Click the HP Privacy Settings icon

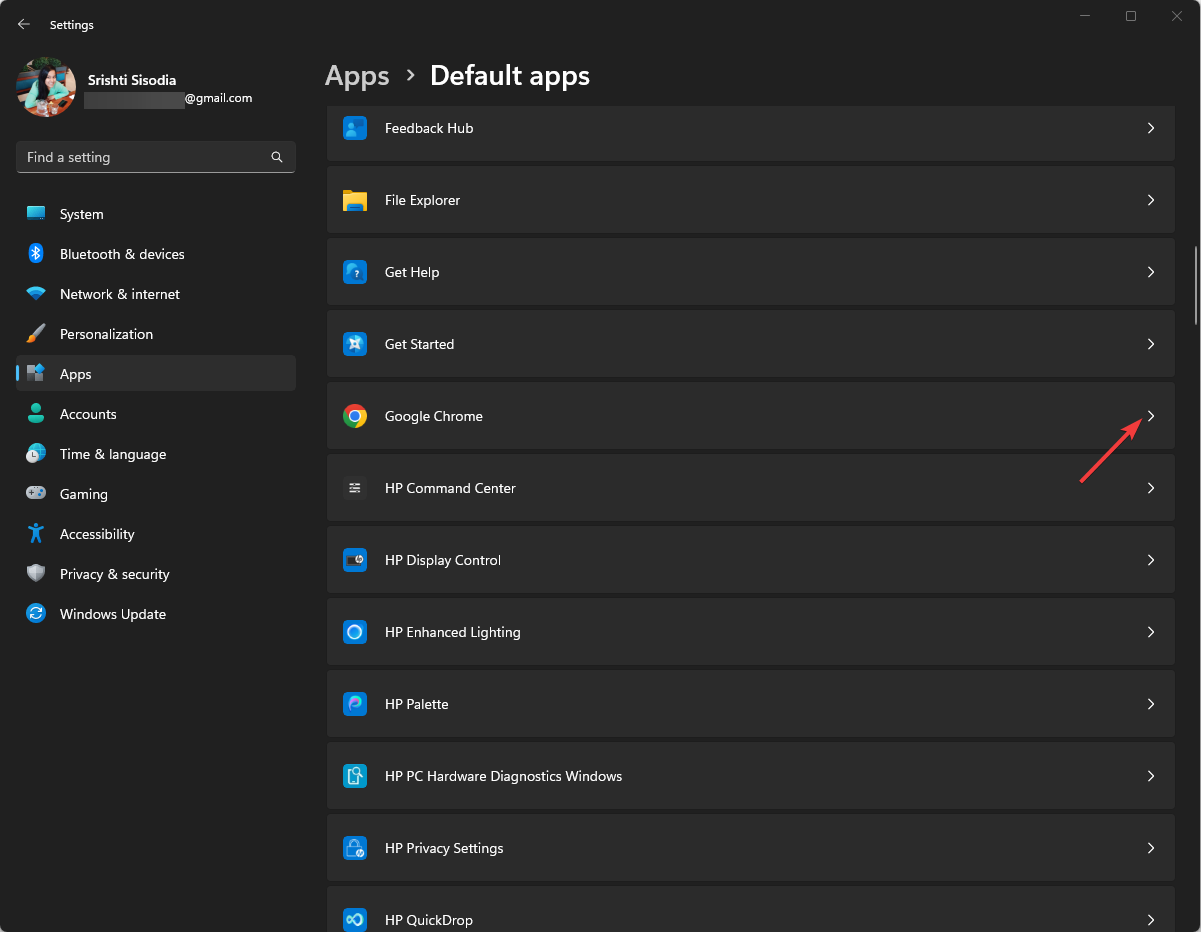pyautogui.click(x=355, y=847)
